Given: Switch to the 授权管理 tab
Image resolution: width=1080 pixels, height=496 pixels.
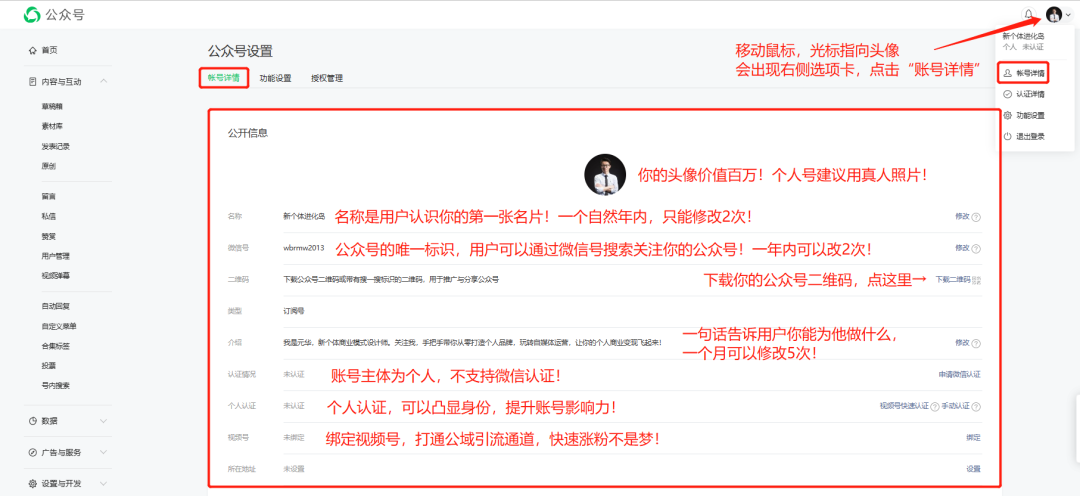Looking at the screenshot, I should (x=326, y=78).
